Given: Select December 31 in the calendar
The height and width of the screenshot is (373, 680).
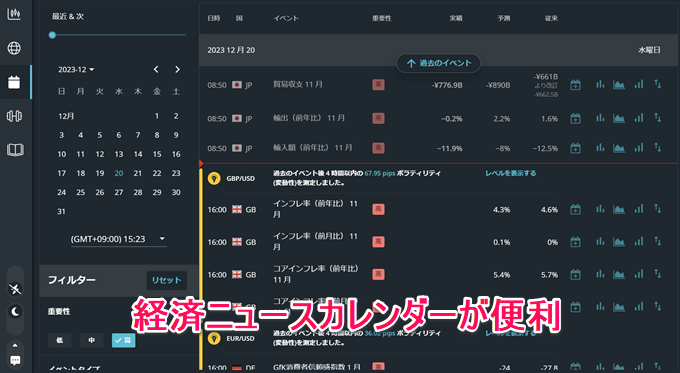Looking at the screenshot, I should click(62, 211).
